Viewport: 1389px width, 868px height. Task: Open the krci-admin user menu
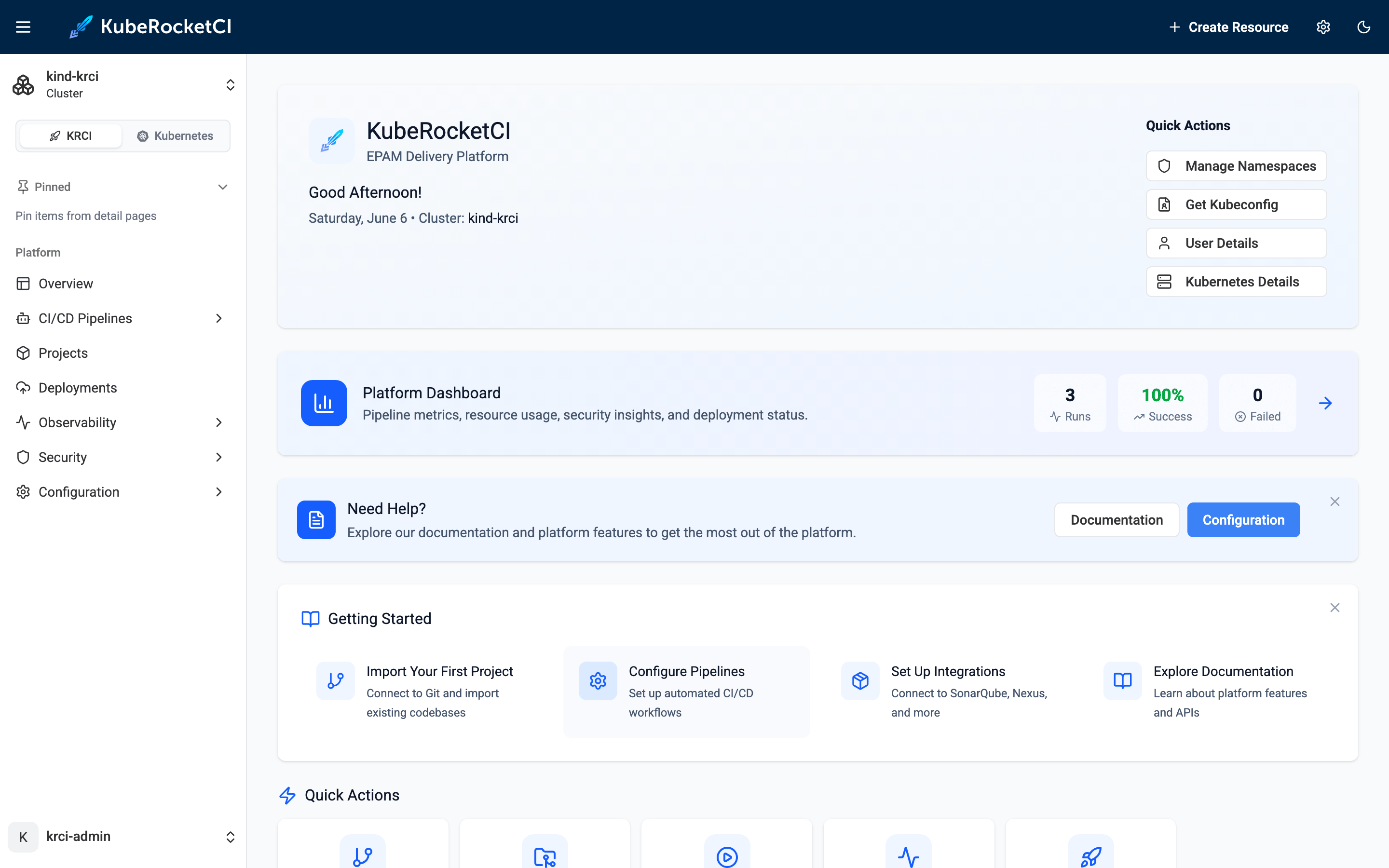coord(123,837)
